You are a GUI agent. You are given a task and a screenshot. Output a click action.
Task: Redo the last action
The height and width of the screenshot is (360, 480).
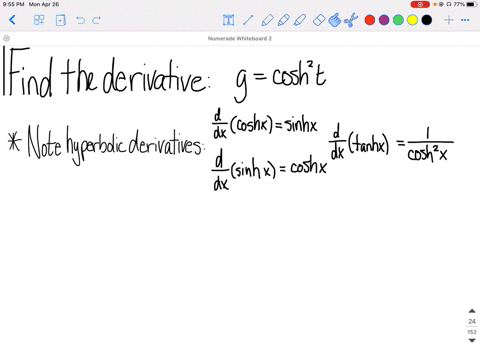[97, 20]
